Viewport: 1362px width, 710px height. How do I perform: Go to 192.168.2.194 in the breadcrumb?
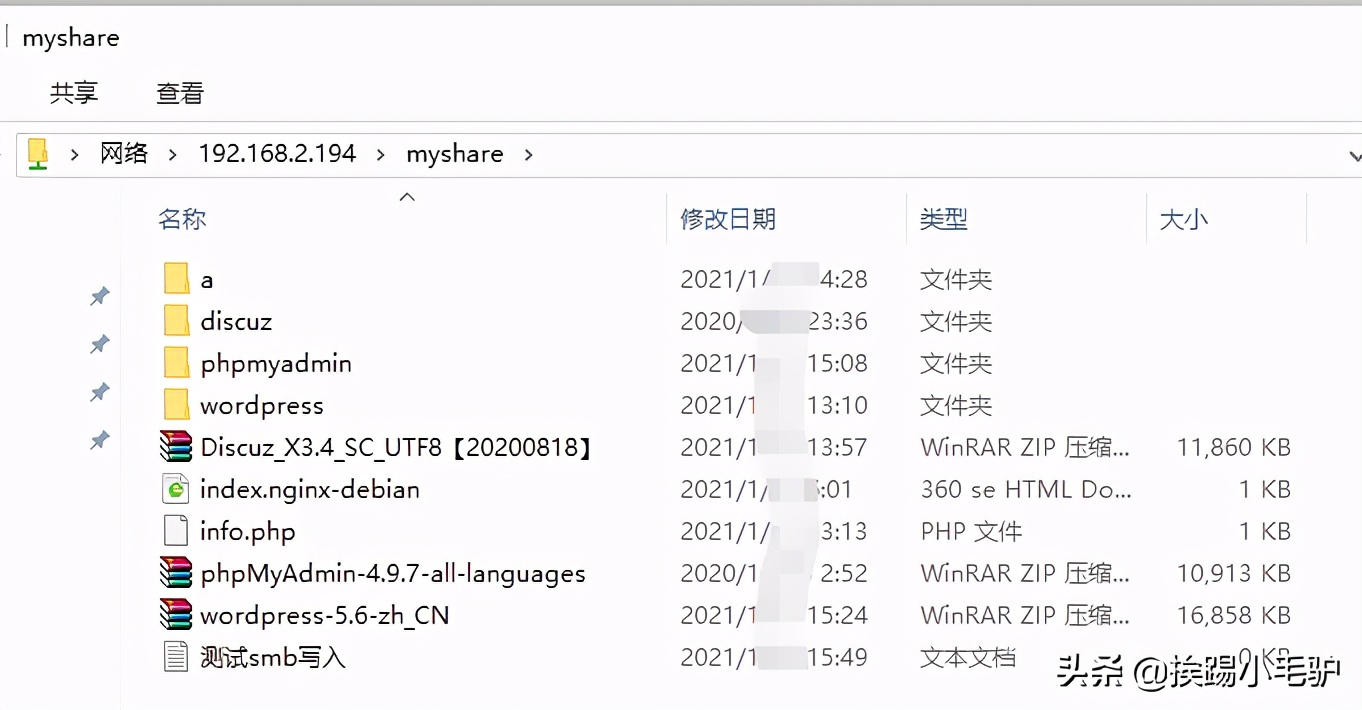(x=277, y=154)
